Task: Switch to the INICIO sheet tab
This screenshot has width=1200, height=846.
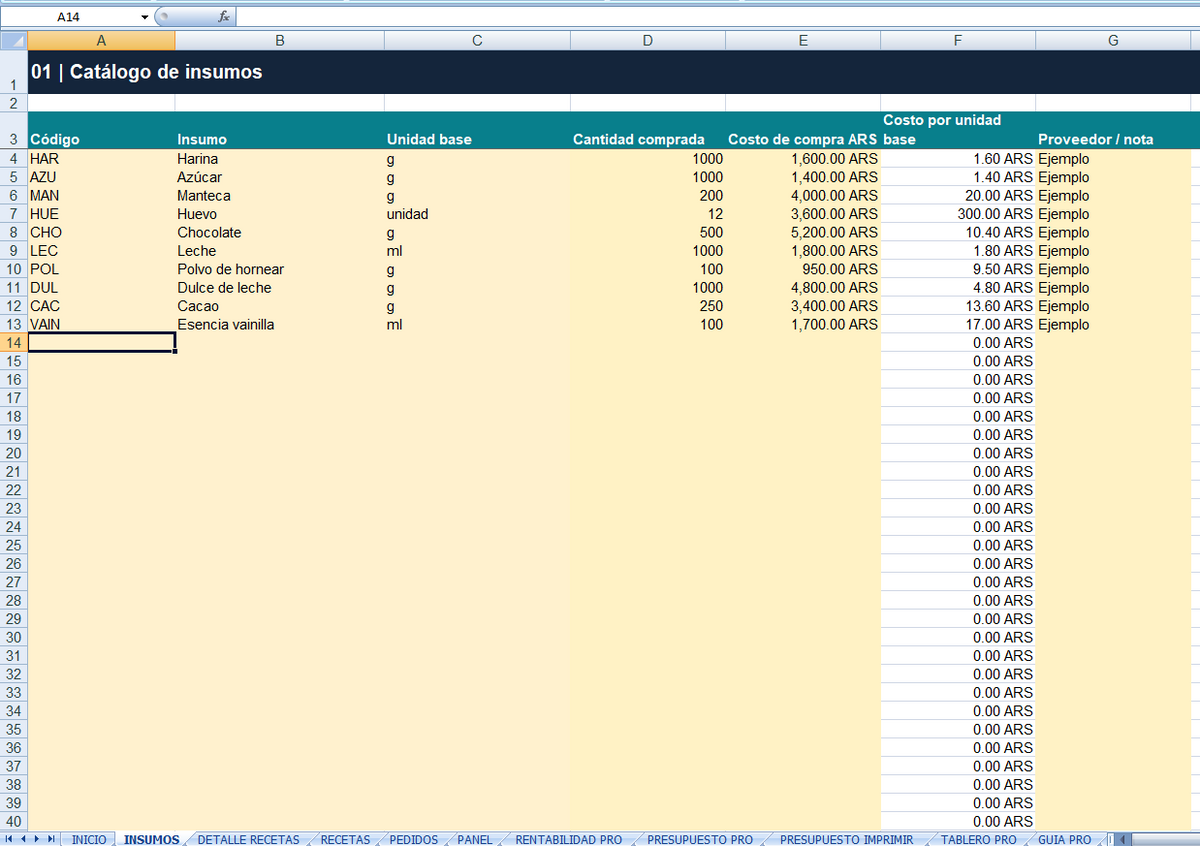Action: [x=89, y=840]
